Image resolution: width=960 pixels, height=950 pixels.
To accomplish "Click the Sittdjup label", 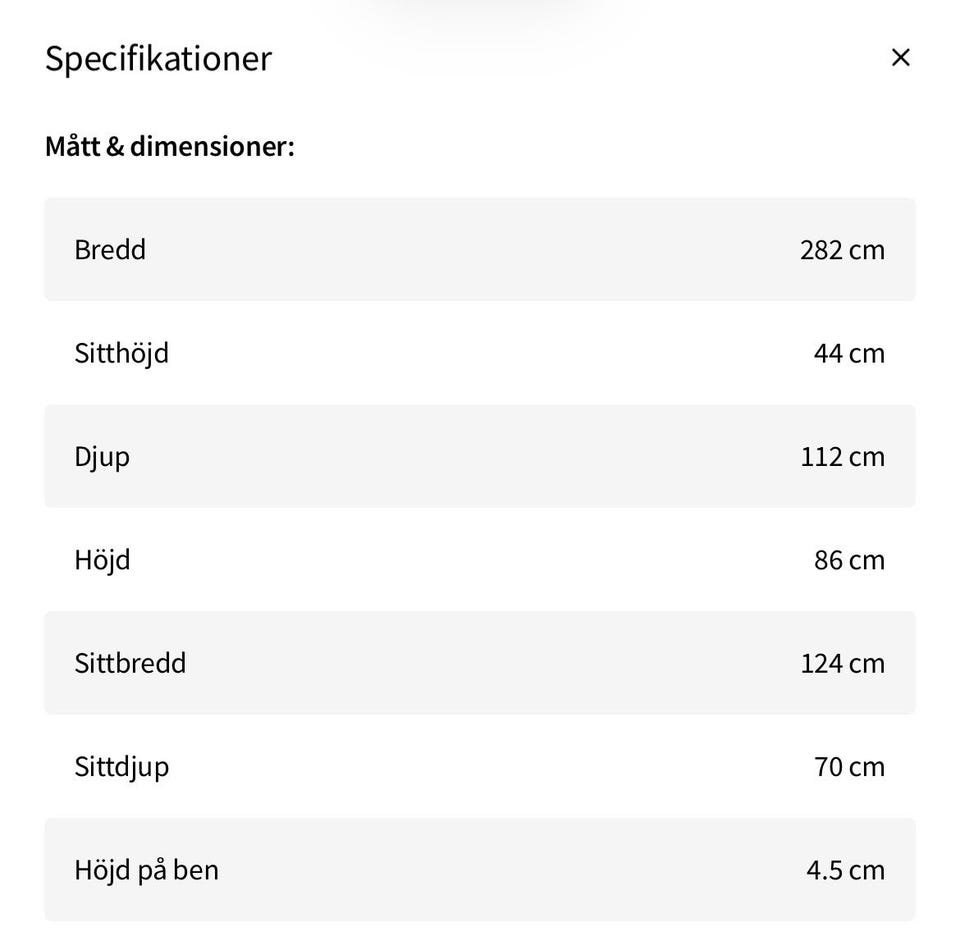I will point(121,766).
